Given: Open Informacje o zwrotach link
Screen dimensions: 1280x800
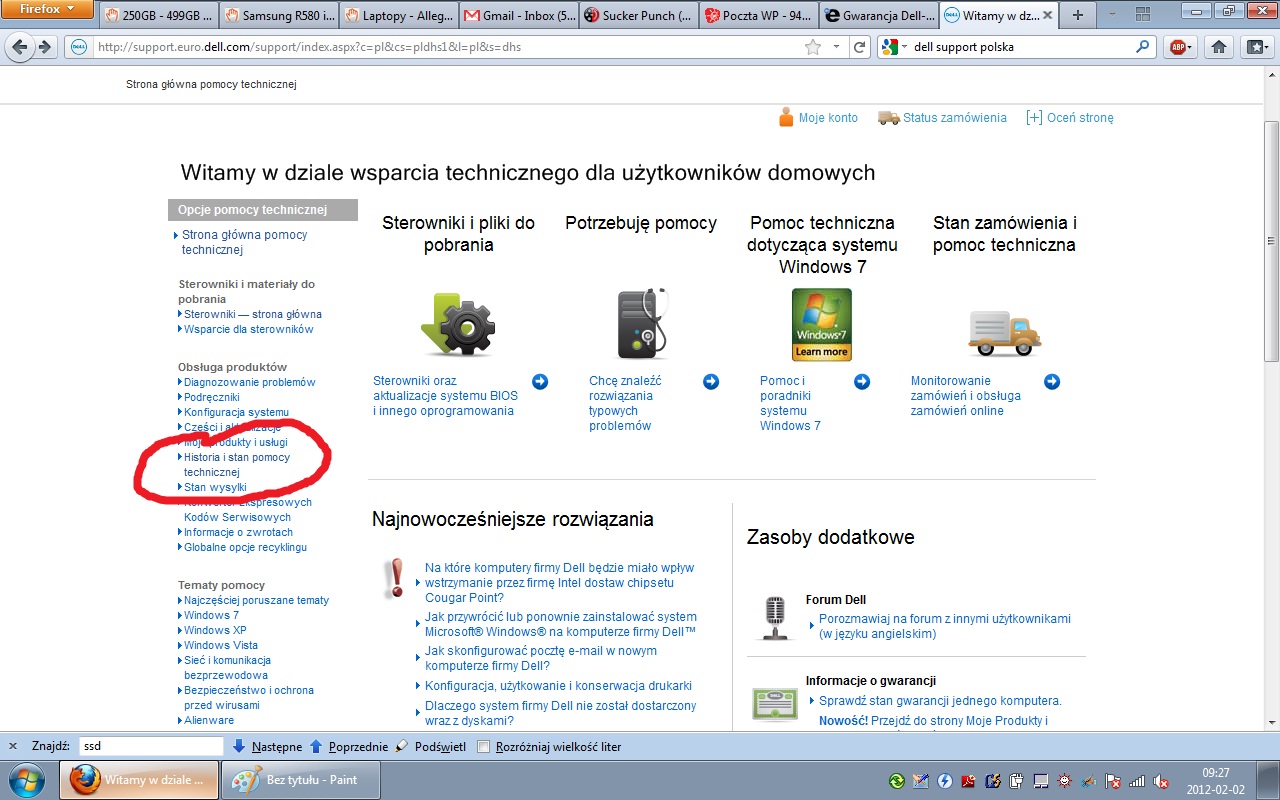Looking at the screenshot, I should [x=238, y=532].
